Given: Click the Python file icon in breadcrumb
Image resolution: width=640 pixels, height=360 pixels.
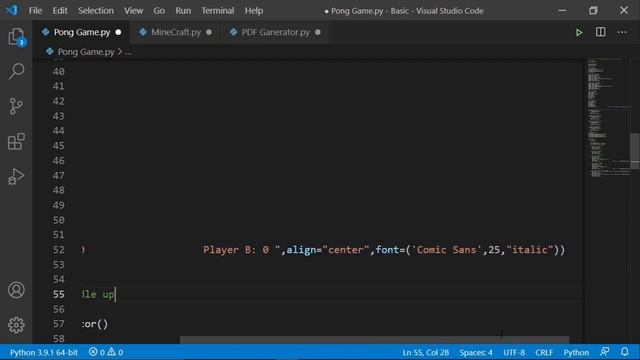Looking at the screenshot, I should click(50, 51).
